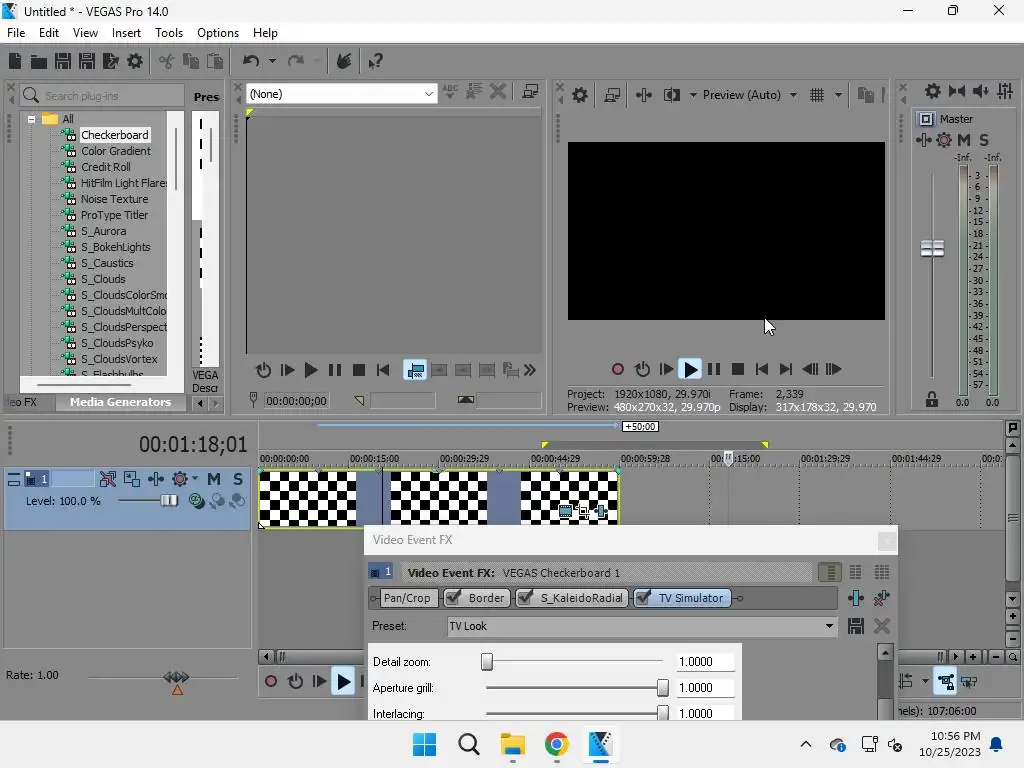Click Master bus FX icon
The width and height of the screenshot is (1024, 768).
(x=923, y=140)
